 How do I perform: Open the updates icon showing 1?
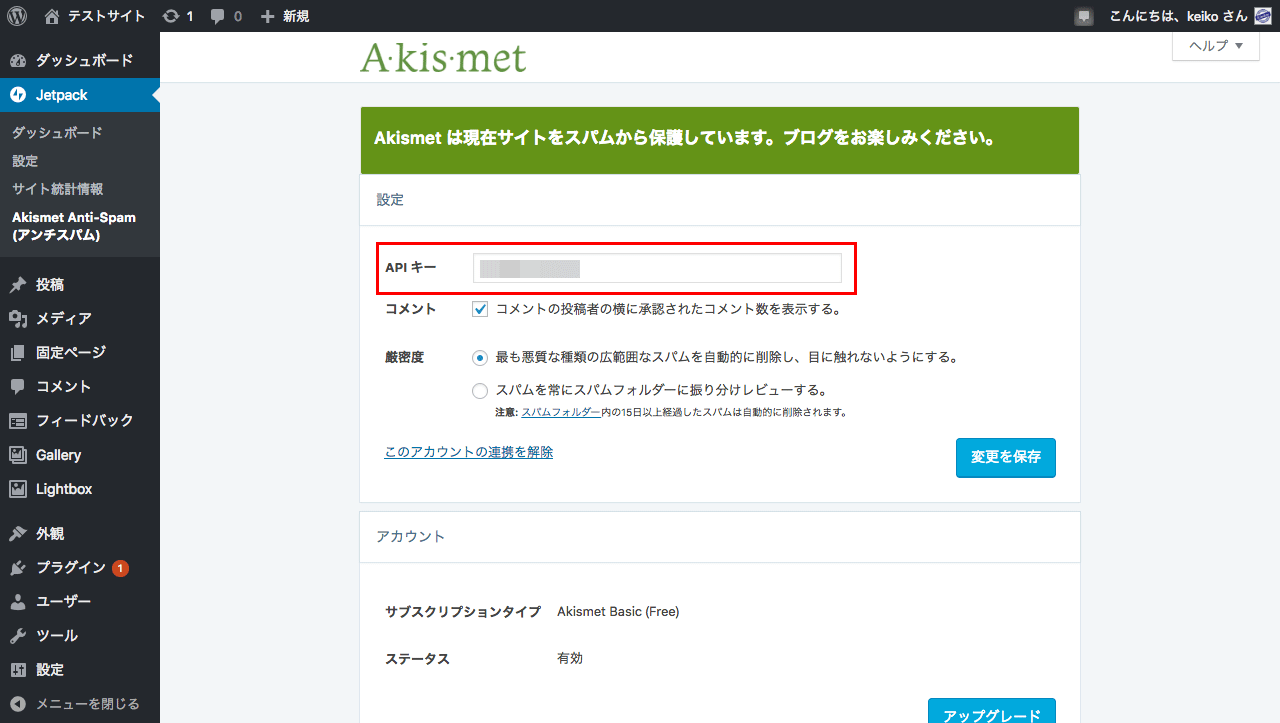point(171,16)
